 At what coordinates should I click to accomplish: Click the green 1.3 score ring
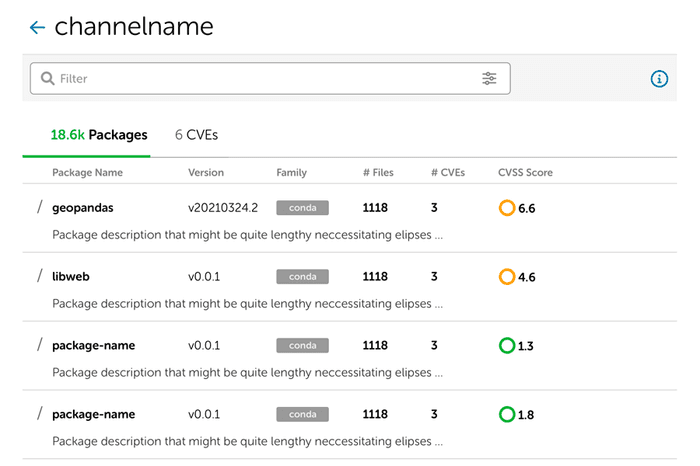tap(506, 346)
